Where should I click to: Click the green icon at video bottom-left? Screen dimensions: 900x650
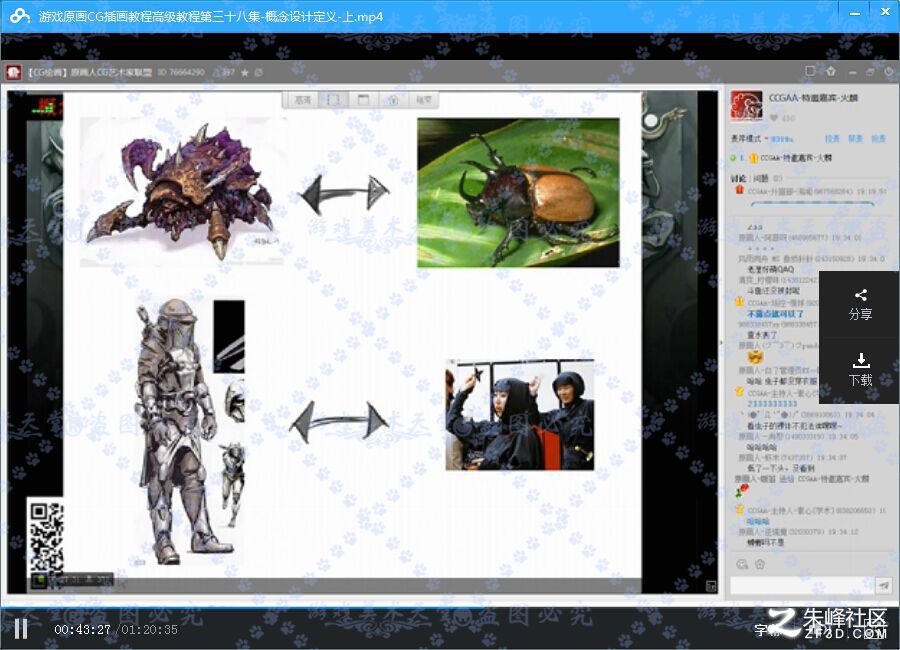[39, 580]
